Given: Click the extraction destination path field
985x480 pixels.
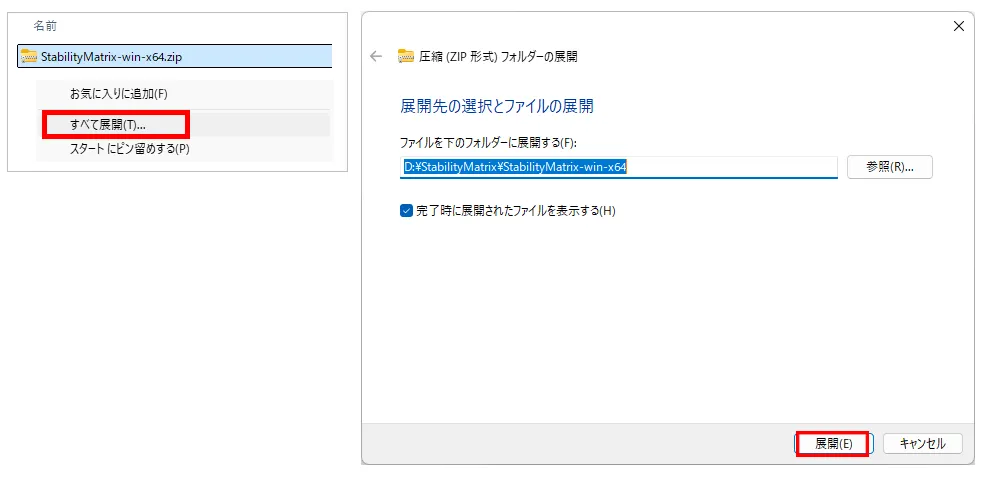Looking at the screenshot, I should coord(619,167).
